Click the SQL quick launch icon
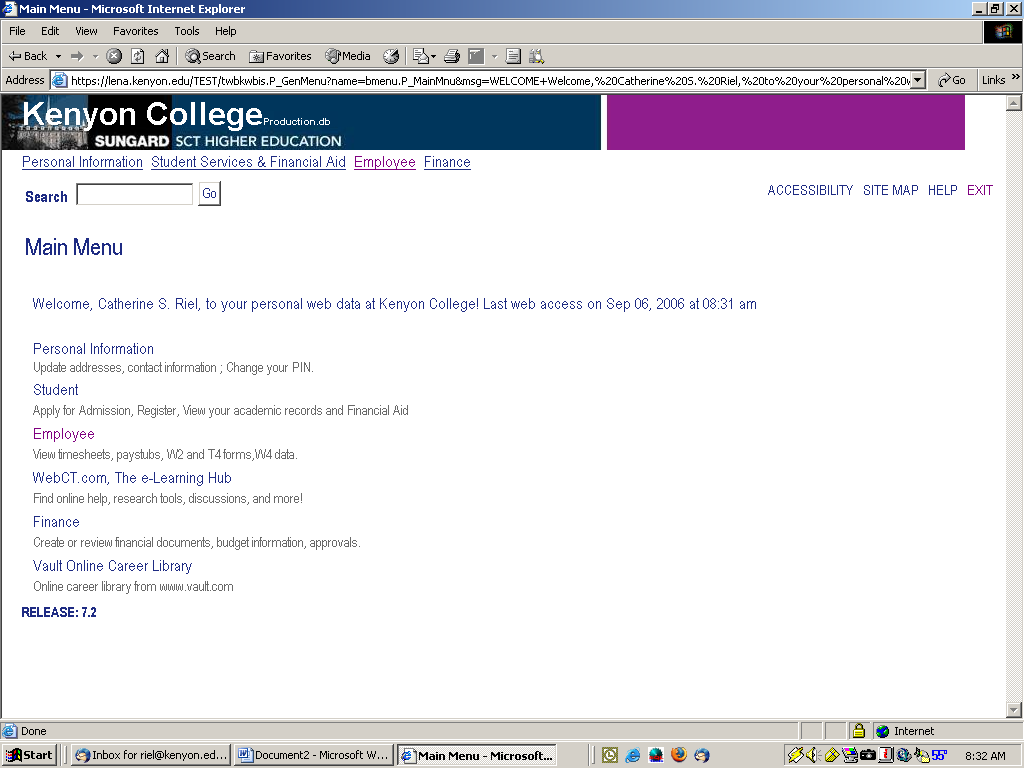The height and width of the screenshot is (768, 1024). tap(656, 755)
